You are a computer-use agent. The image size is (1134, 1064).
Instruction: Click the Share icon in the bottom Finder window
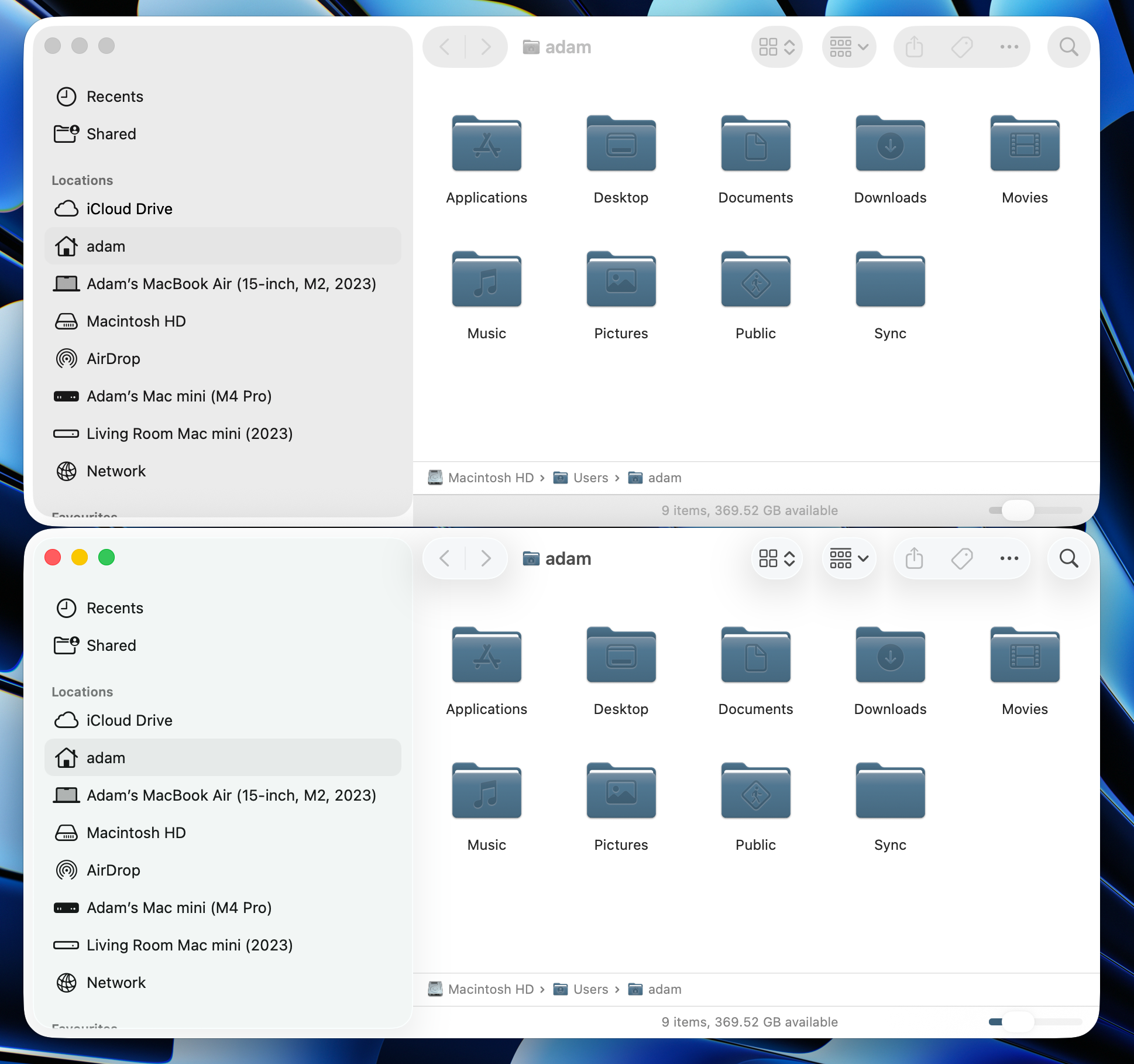[914, 558]
